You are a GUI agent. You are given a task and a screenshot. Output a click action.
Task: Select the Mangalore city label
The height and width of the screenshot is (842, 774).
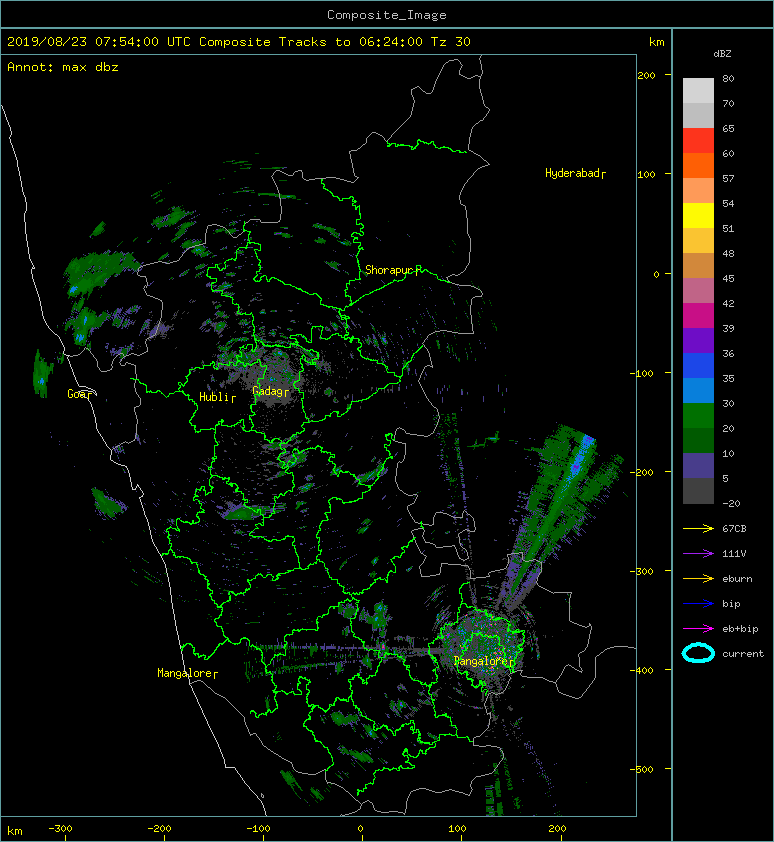point(184,673)
